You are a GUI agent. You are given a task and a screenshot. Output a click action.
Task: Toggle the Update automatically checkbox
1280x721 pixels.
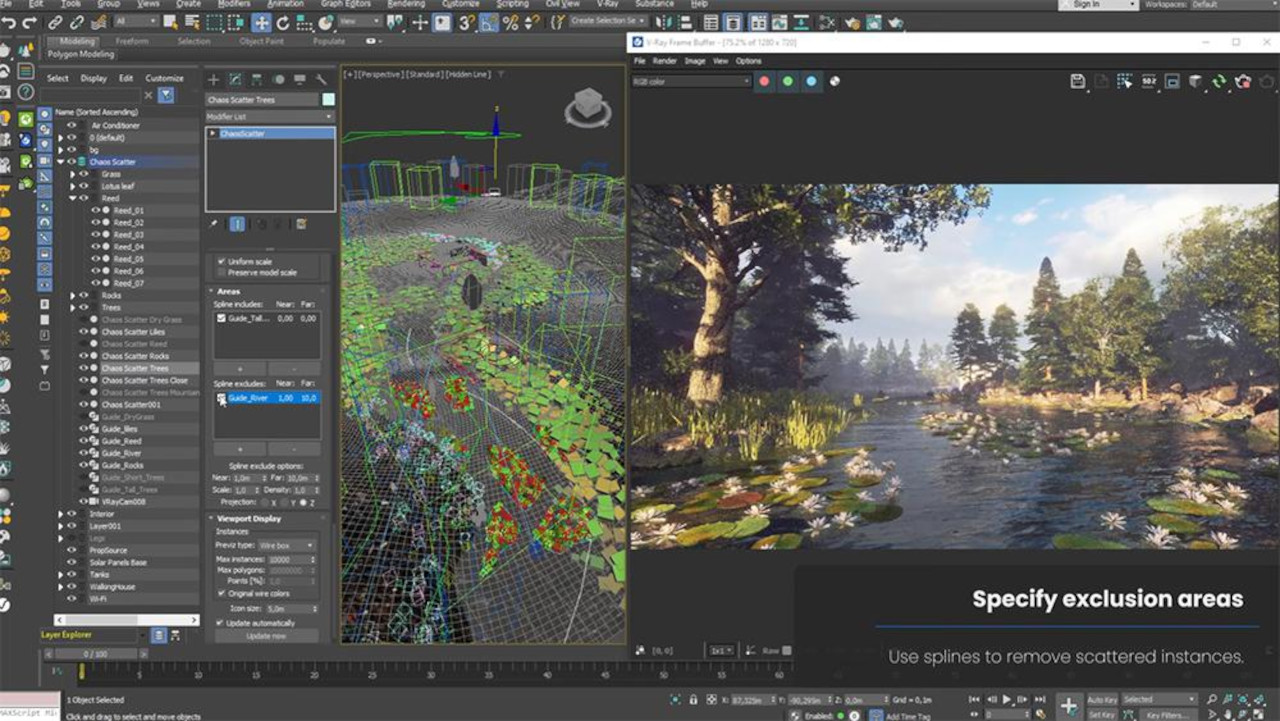point(222,623)
